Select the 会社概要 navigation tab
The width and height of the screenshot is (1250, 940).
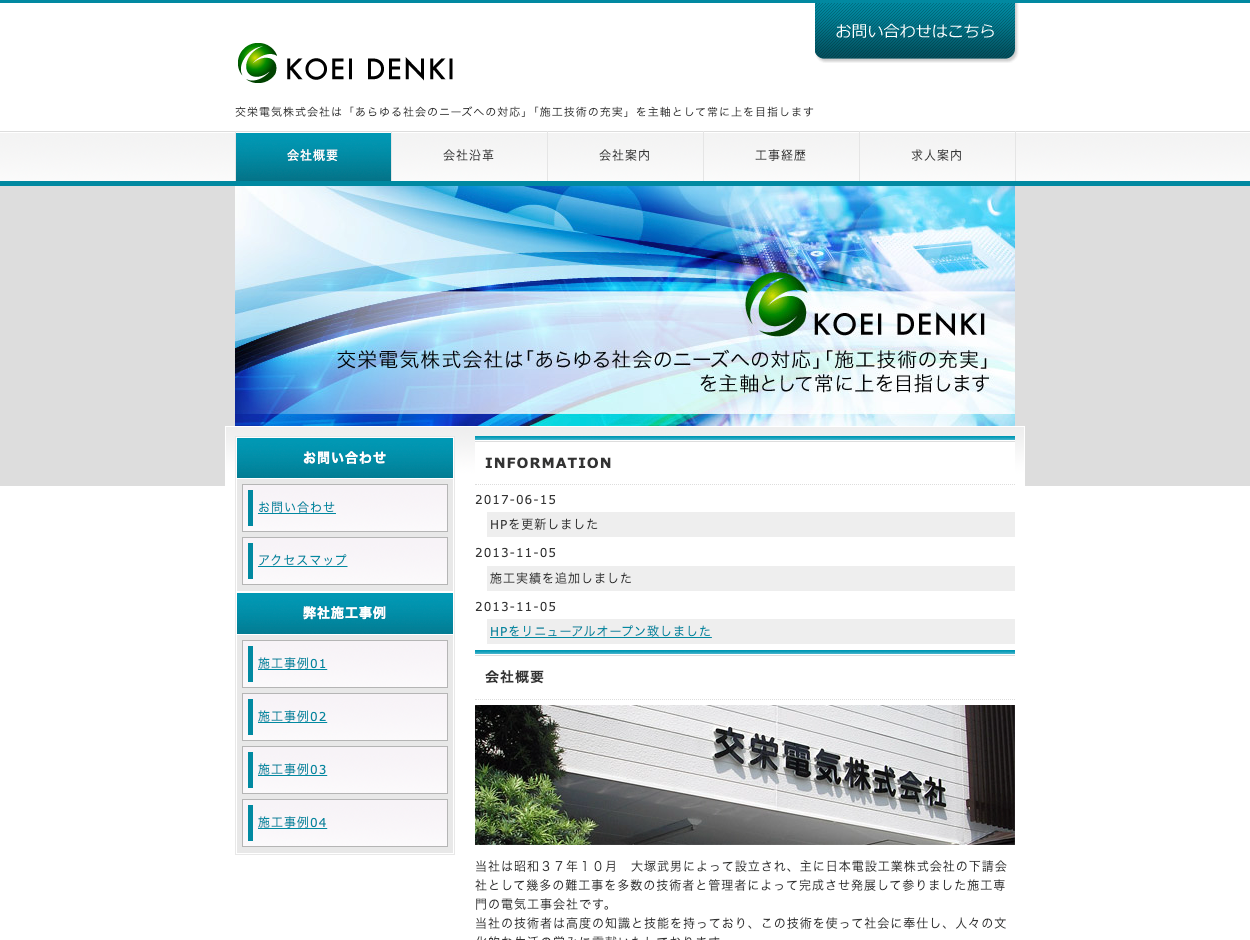click(313, 156)
